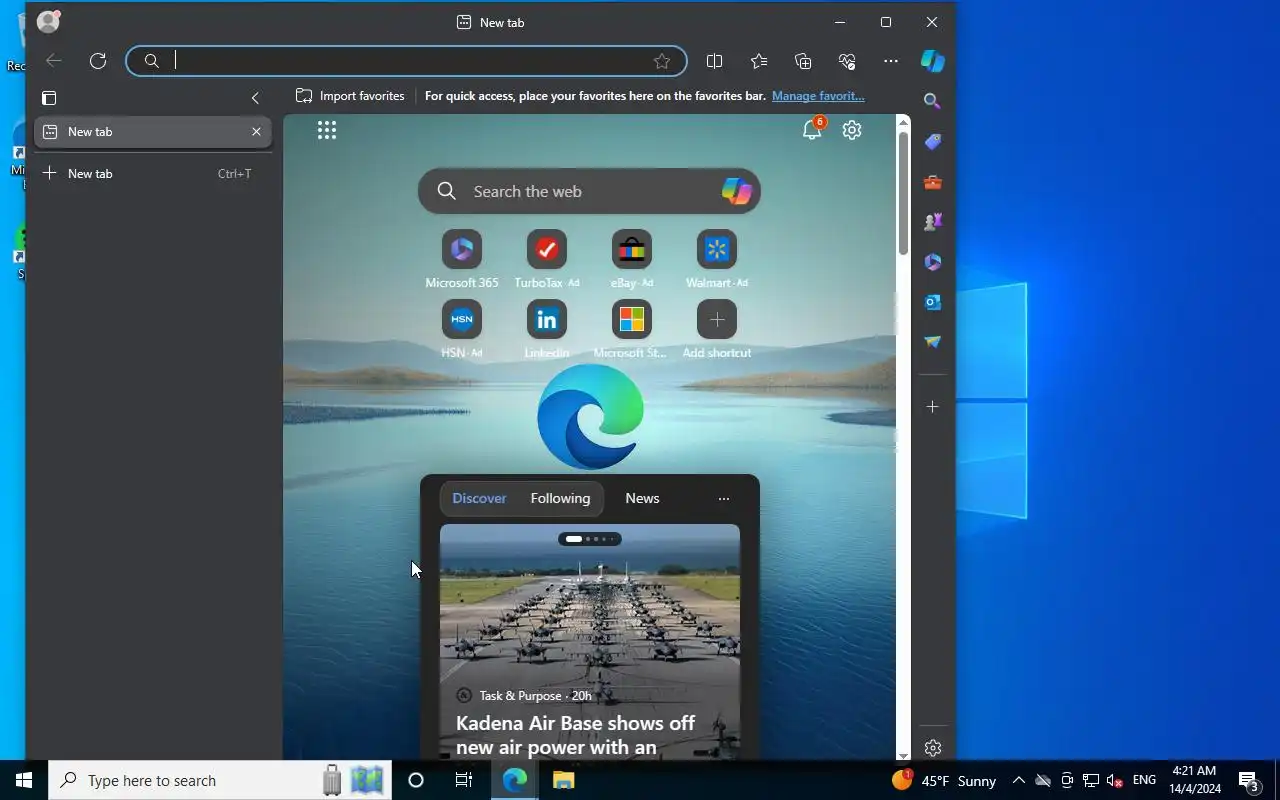Open page settings gear
The width and height of the screenshot is (1280, 800).
[x=852, y=130]
